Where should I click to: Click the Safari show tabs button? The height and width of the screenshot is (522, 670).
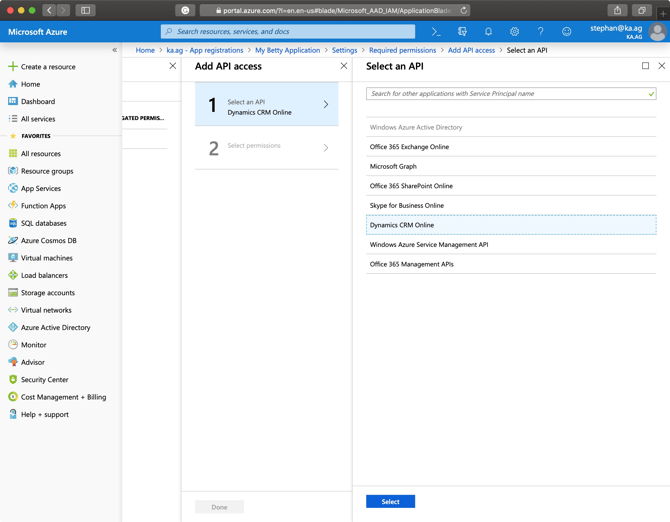click(x=642, y=10)
